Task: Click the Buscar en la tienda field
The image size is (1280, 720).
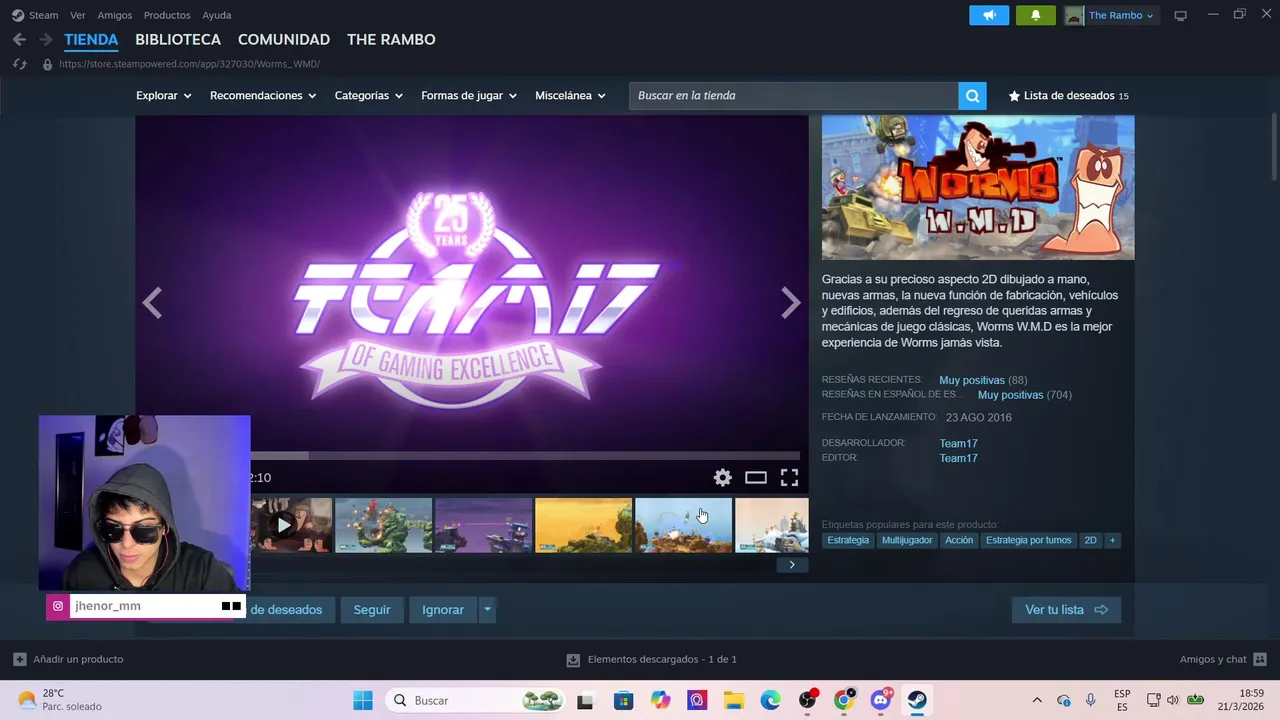Action: pos(794,96)
